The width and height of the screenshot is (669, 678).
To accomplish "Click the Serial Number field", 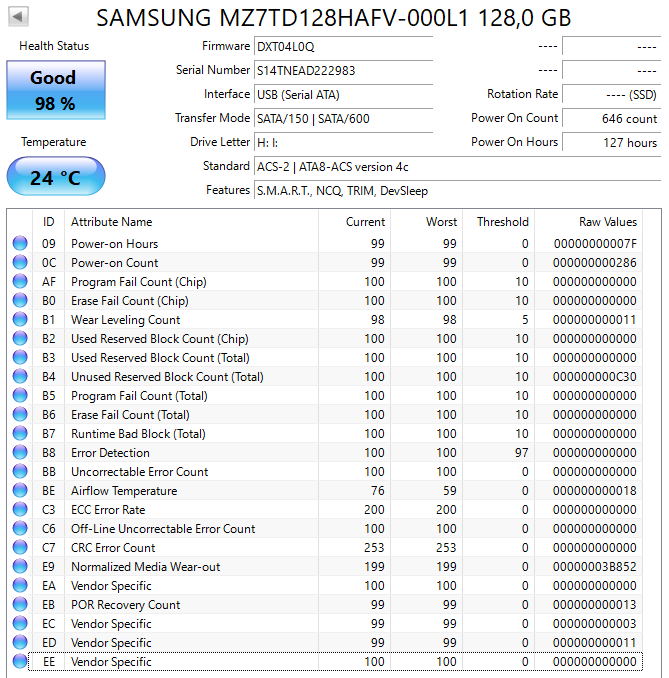I will pos(343,71).
